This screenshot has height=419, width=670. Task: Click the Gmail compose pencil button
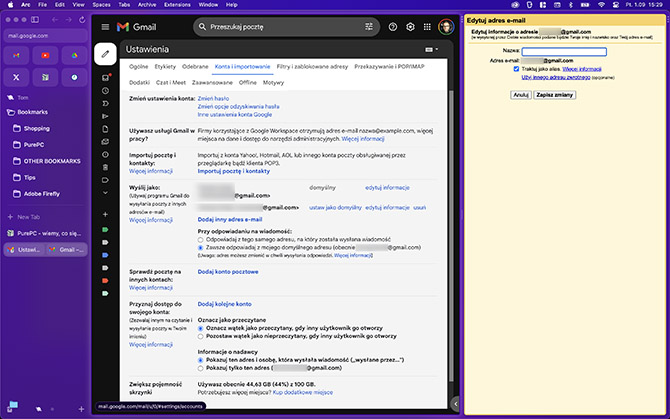[x=105, y=54]
